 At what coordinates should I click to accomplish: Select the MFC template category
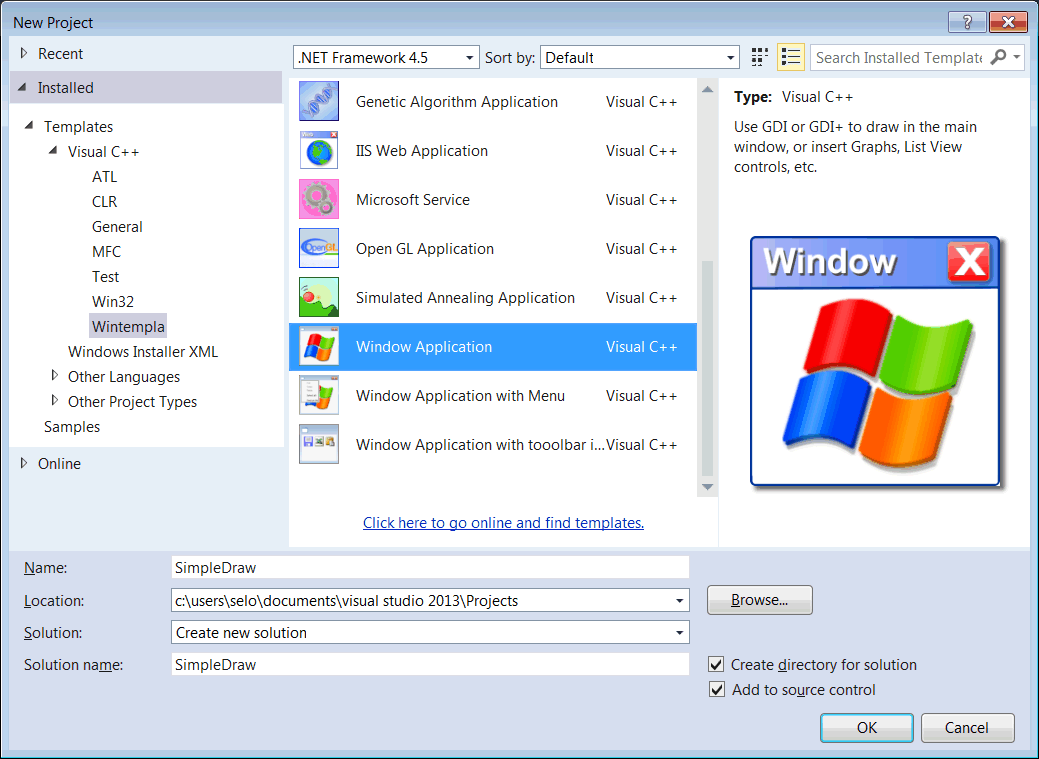[x=106, y=252]
